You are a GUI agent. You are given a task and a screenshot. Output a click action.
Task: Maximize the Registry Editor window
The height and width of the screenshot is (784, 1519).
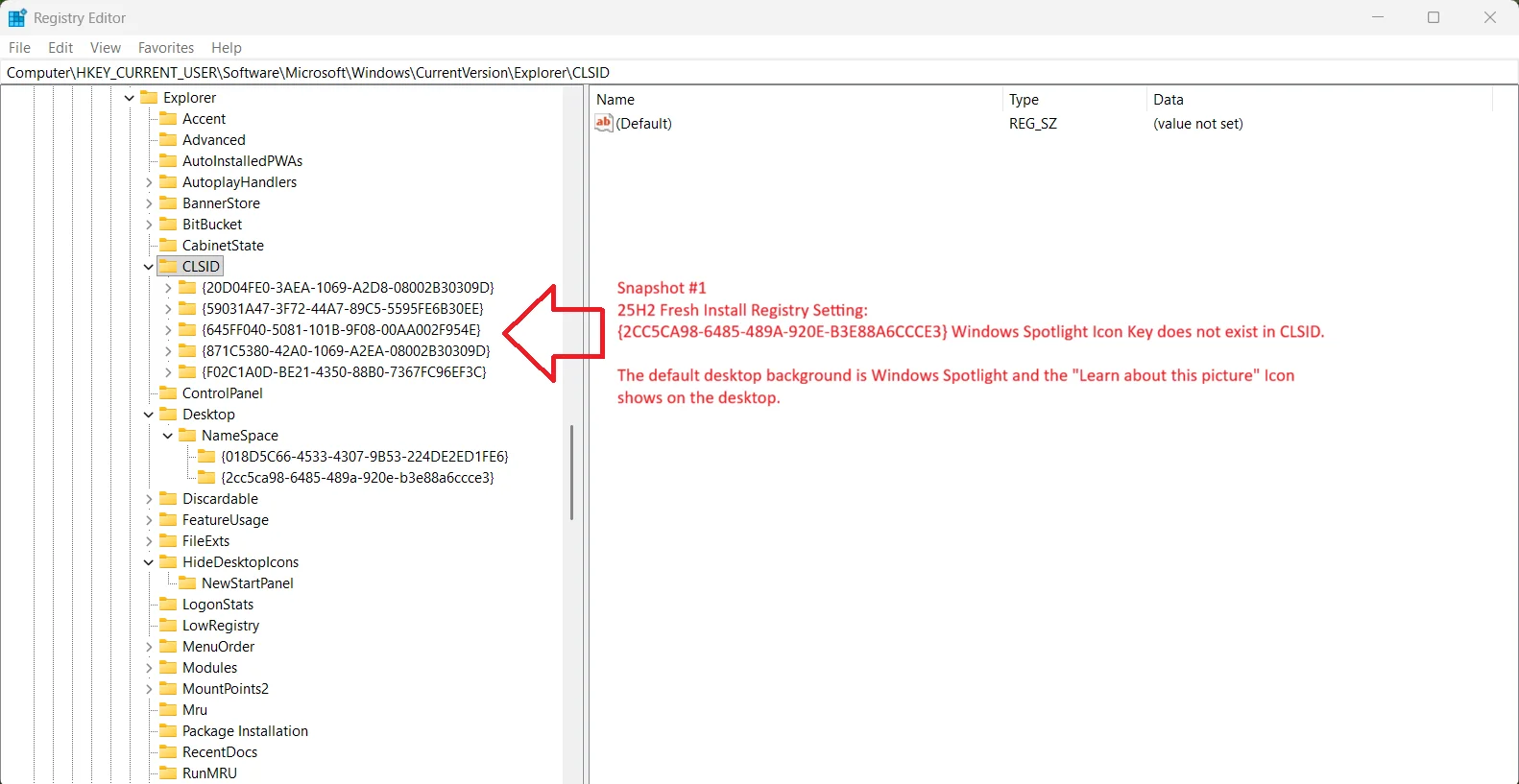pyautogui.click(x=1434, y=17)
